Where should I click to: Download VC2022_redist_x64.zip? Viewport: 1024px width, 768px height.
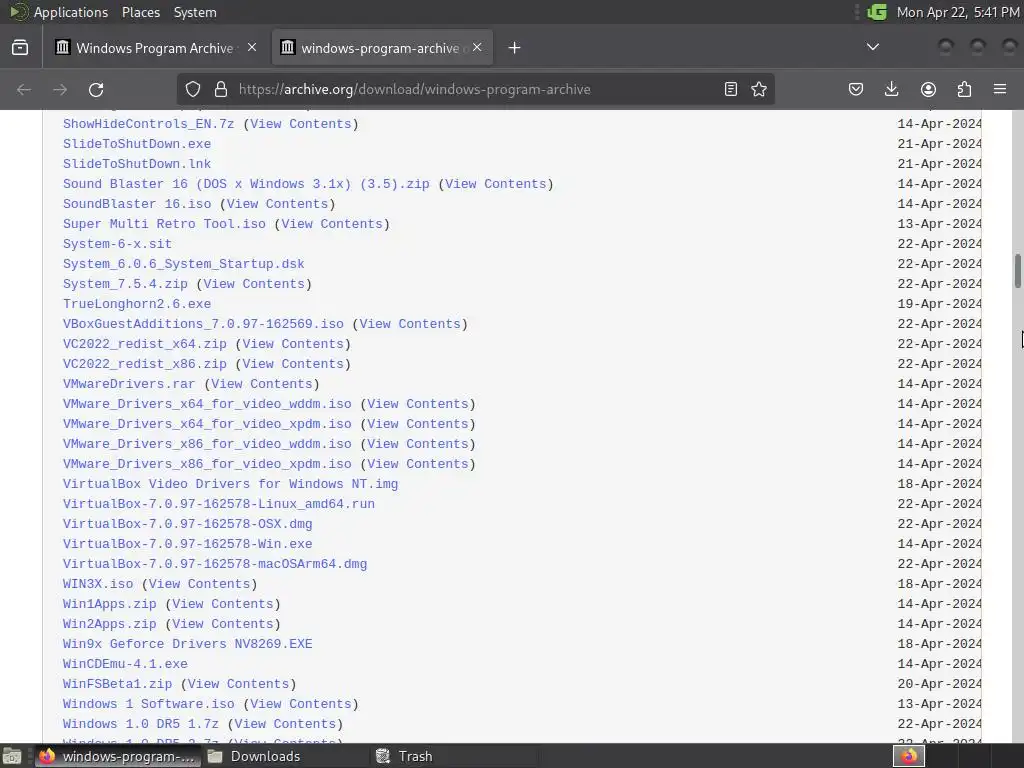pyautogui.click(x=144, y=344)
